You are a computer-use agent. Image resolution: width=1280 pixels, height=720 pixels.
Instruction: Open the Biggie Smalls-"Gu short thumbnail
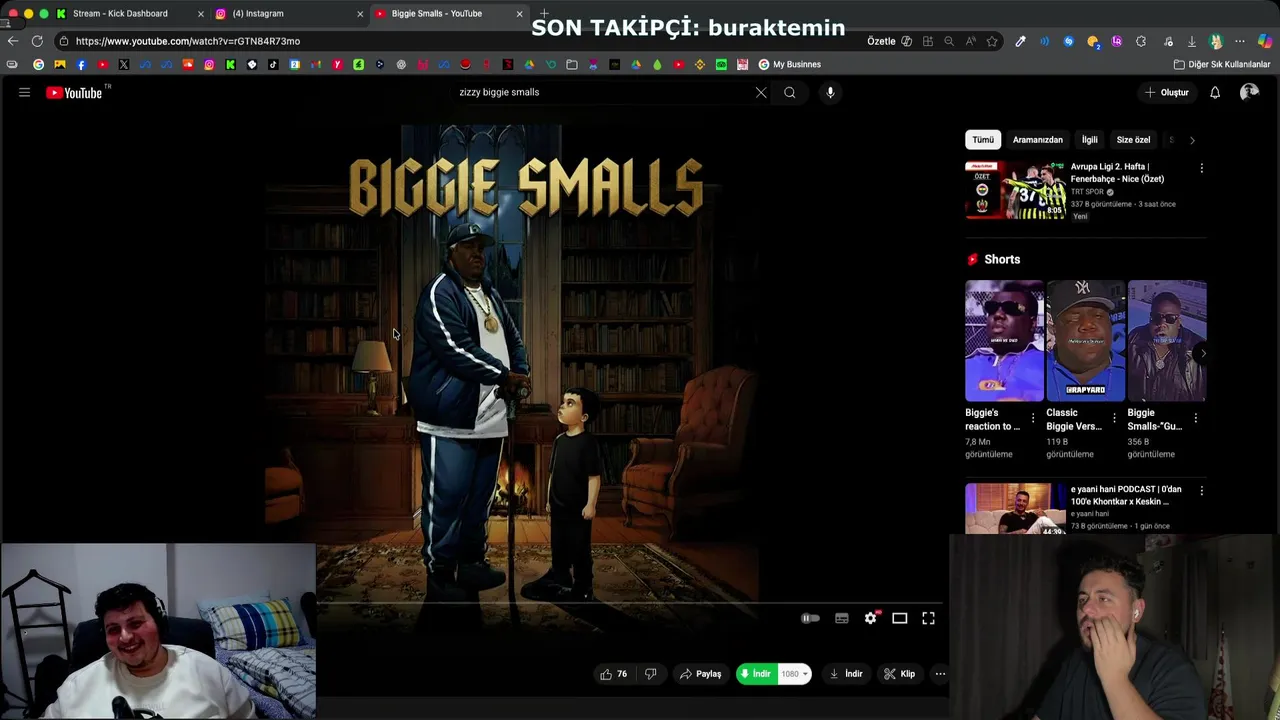click(1167, 340)
